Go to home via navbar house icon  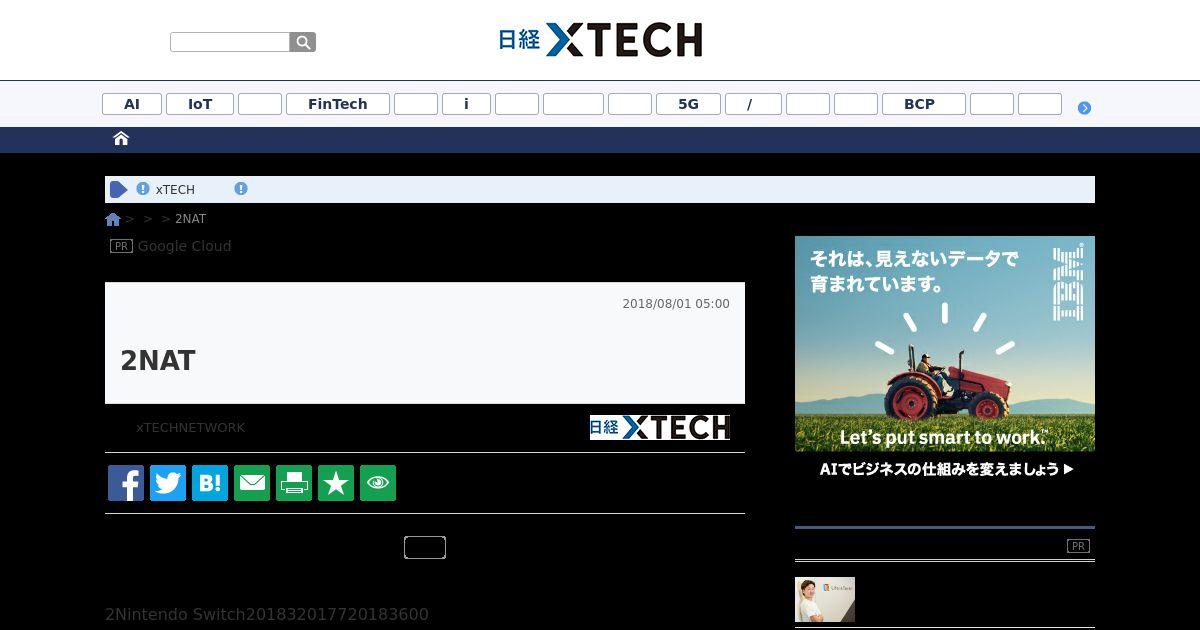121,139
